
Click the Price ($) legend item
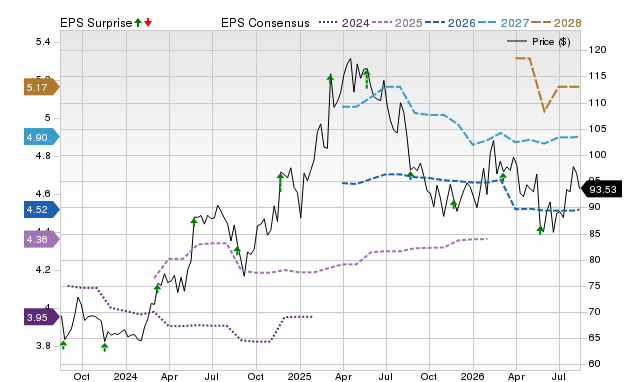[539, 42]
